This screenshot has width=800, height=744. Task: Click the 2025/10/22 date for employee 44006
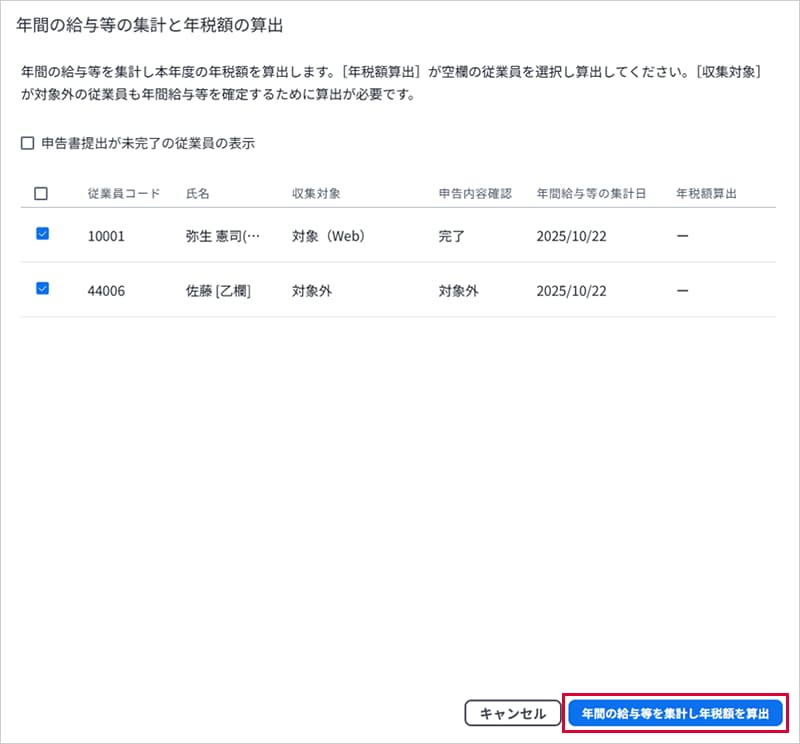571,291
